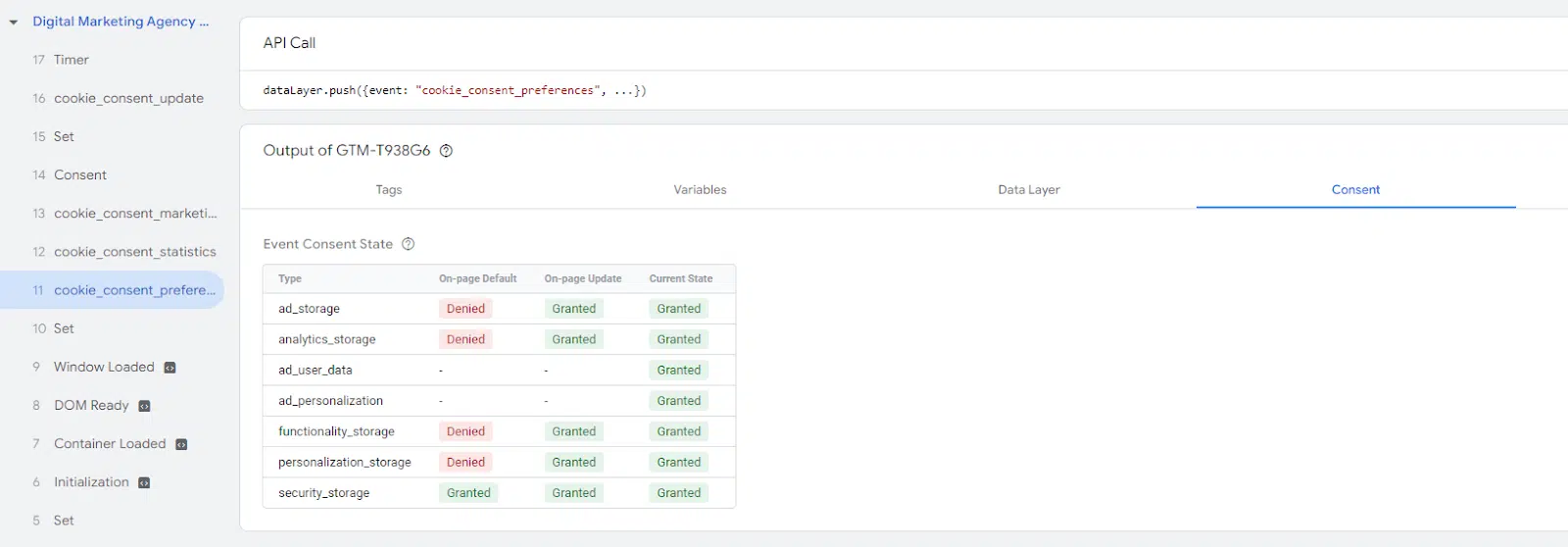Select event 15 Set
1568x547 pixels.
pos(64,137)
